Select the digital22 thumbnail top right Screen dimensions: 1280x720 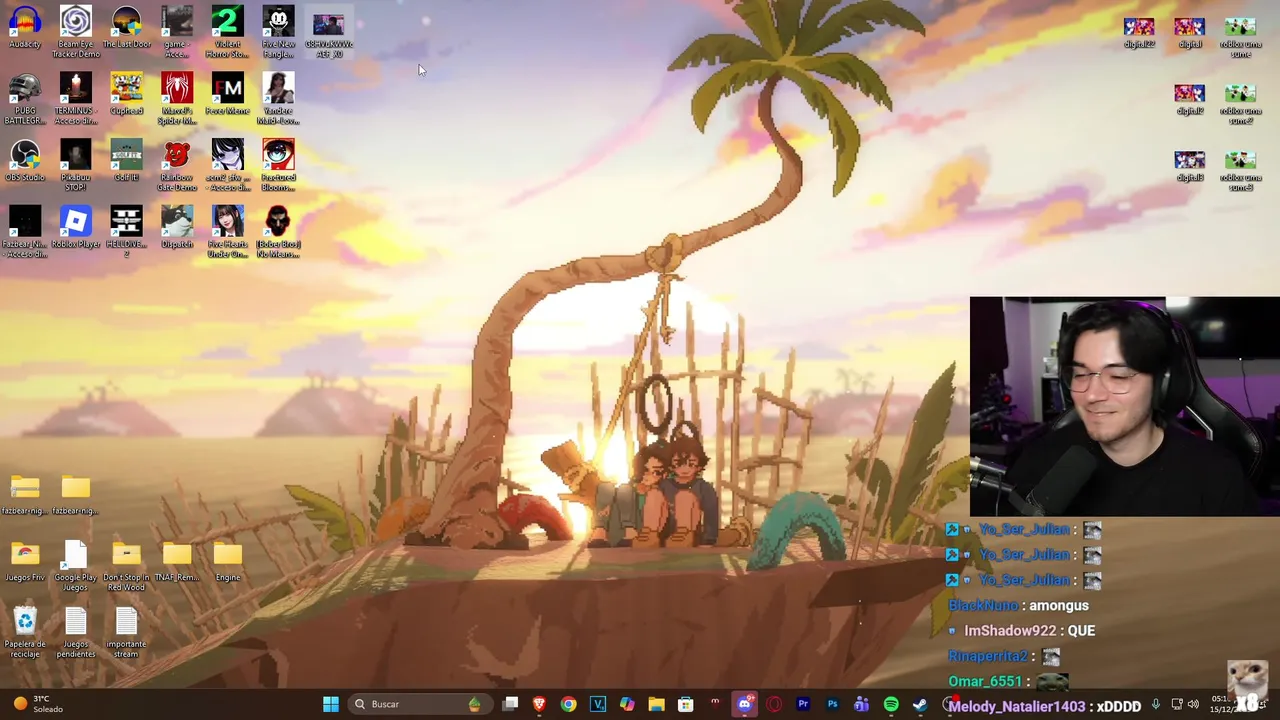(x=1138, y=32)
